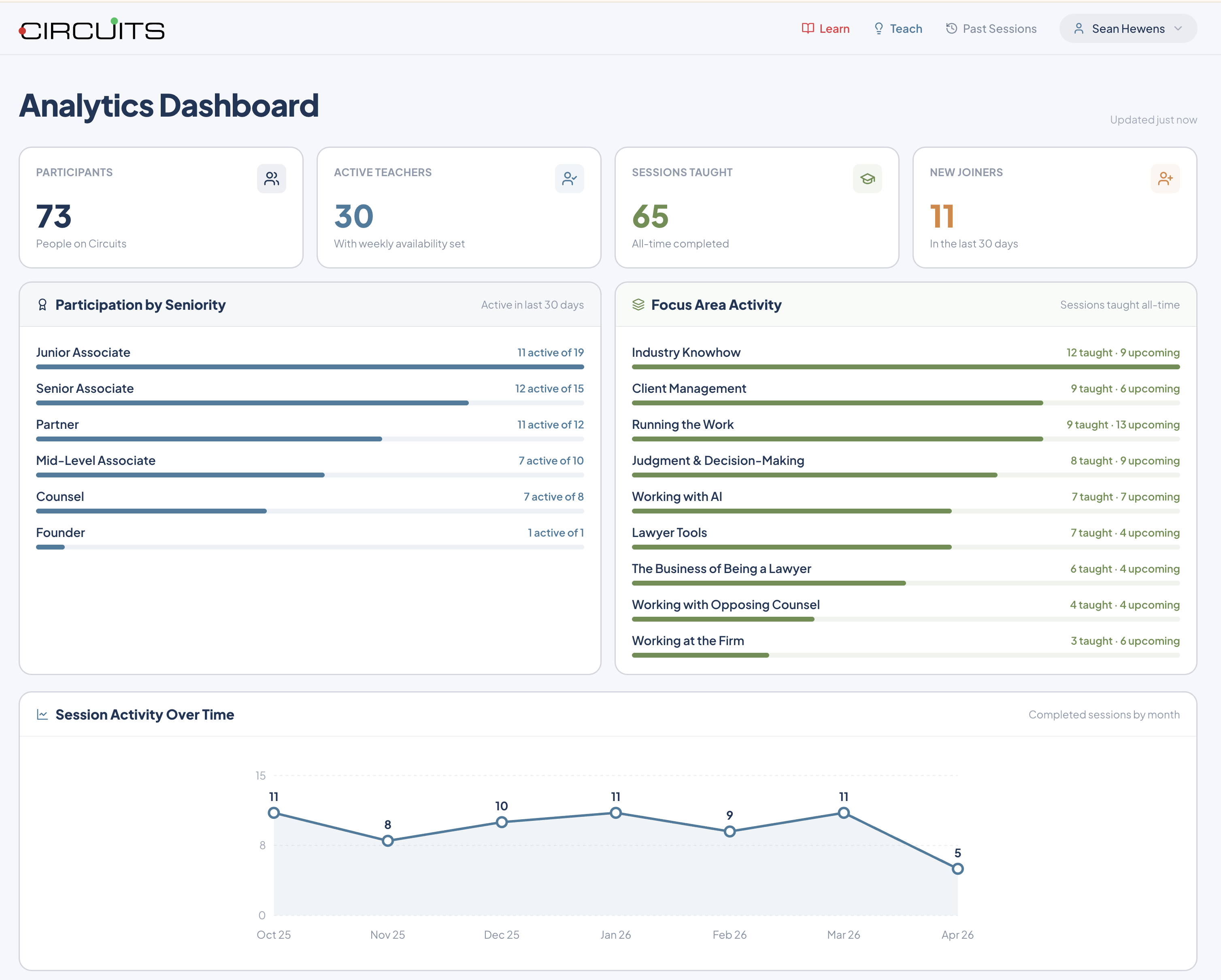
Task: Select the Apr 26 data point
Action: (x=957, y=869)
